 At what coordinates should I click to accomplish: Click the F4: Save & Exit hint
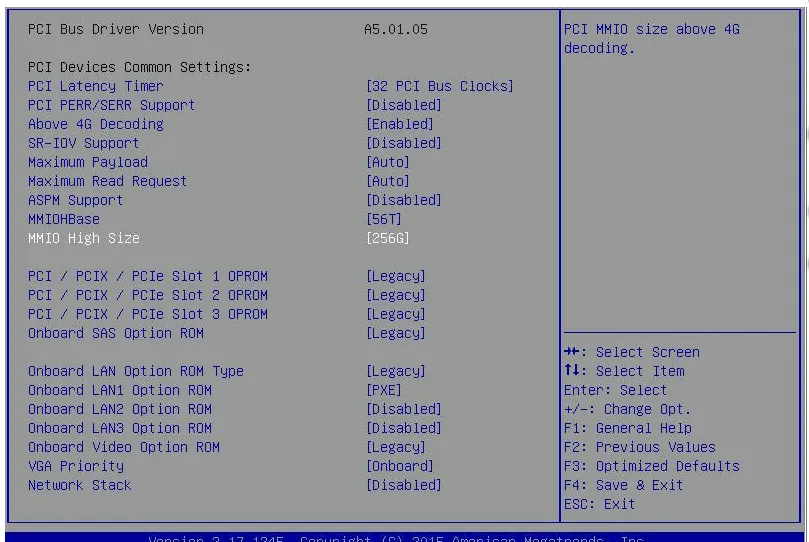click(623, 485)
